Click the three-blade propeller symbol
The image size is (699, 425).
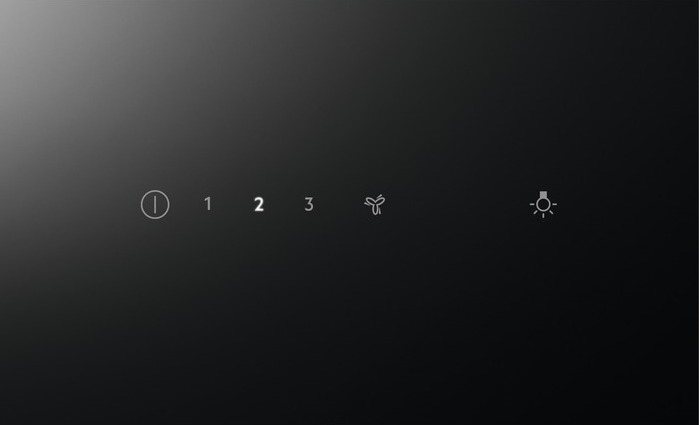coord(375,204)
